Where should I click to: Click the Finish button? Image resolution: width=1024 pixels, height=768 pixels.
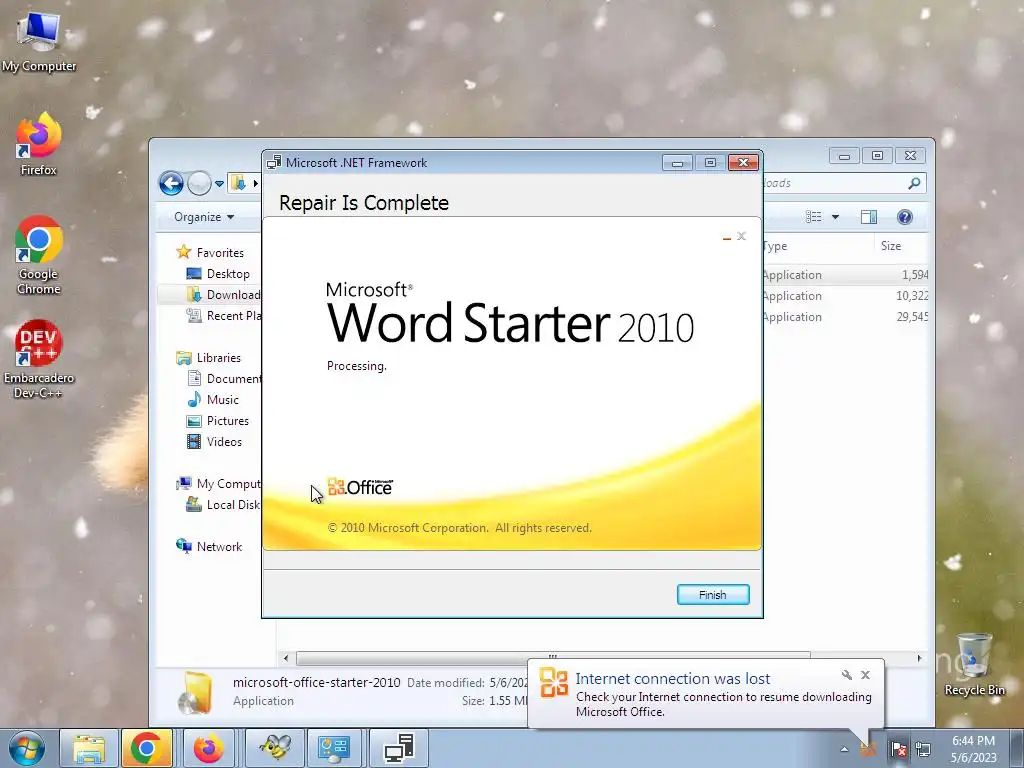(x=712, y=595)
